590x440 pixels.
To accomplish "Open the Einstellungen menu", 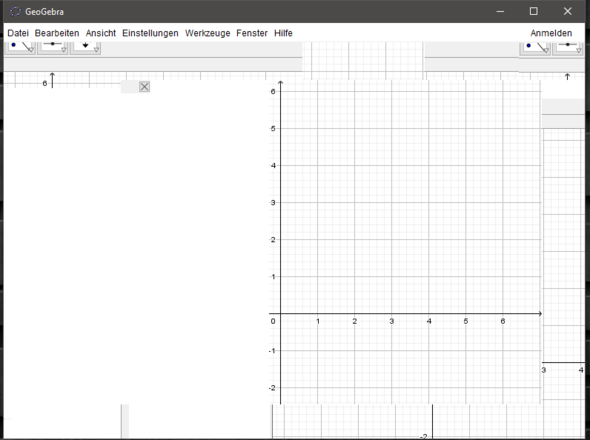I will tap(150, 33).
